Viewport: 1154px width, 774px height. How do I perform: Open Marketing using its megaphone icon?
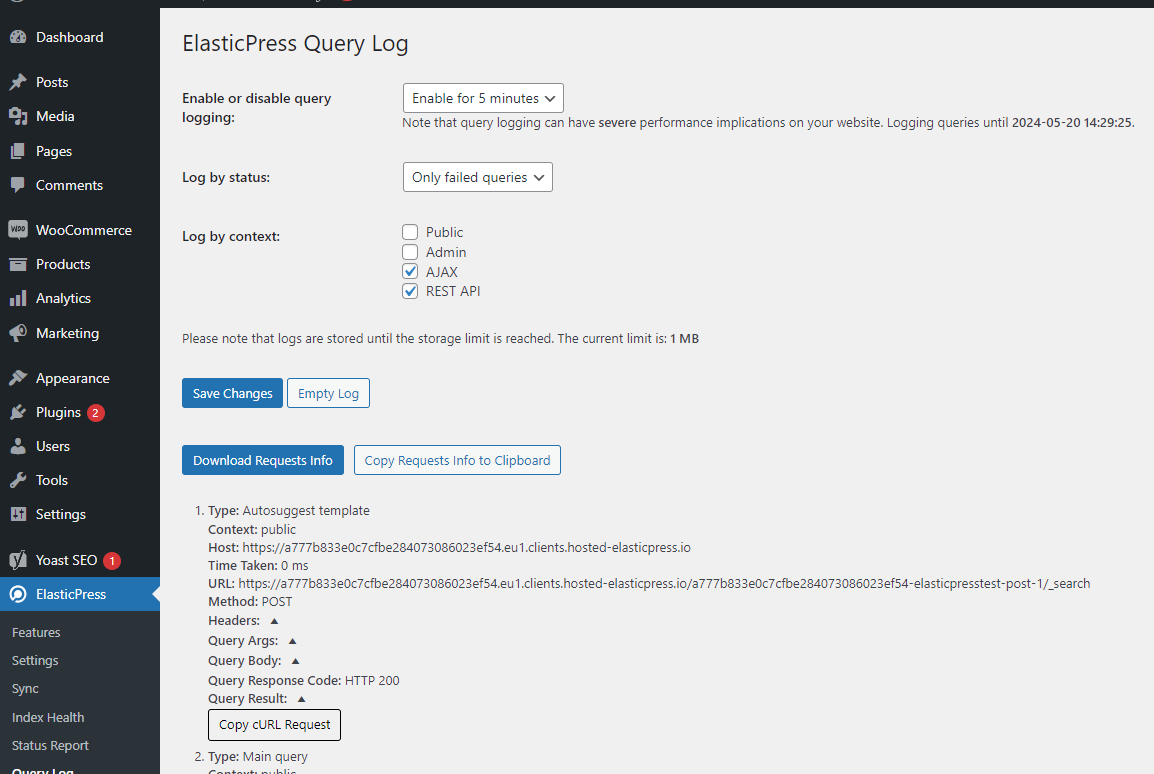coord(20,333)
